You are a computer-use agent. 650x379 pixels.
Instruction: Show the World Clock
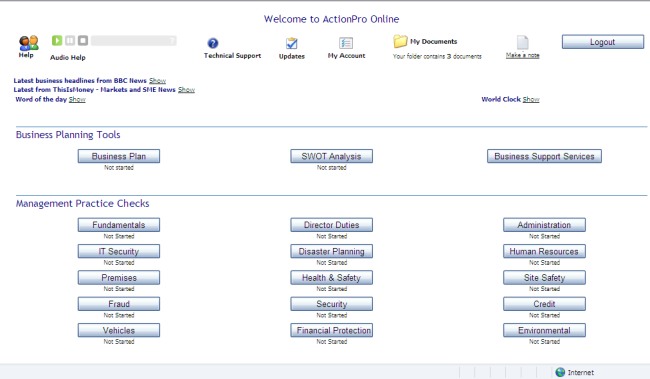pyautogui.click(x=531, y=99)
